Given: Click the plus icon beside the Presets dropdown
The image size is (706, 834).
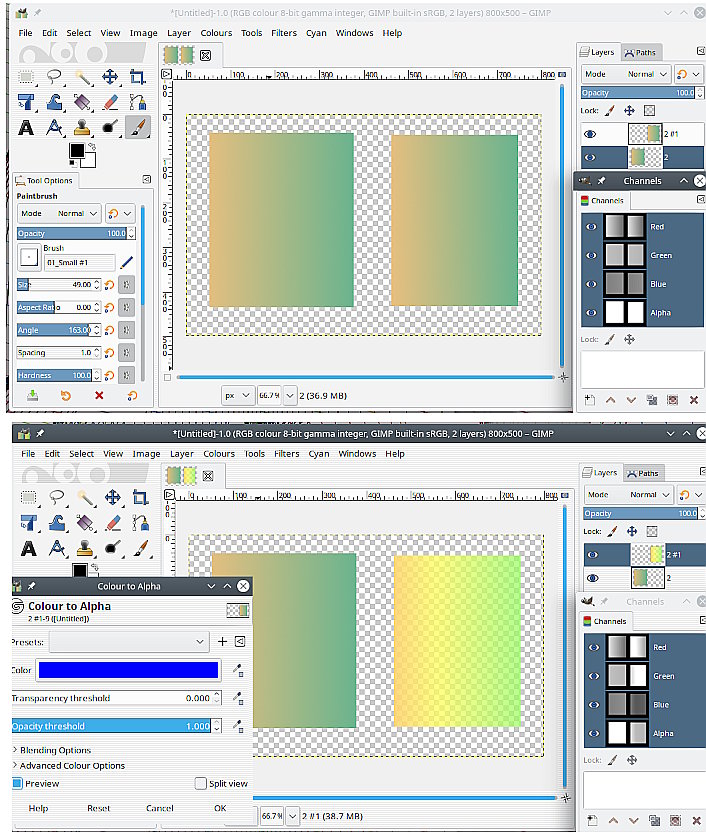Looking at the screenshot, I should 222,642.
